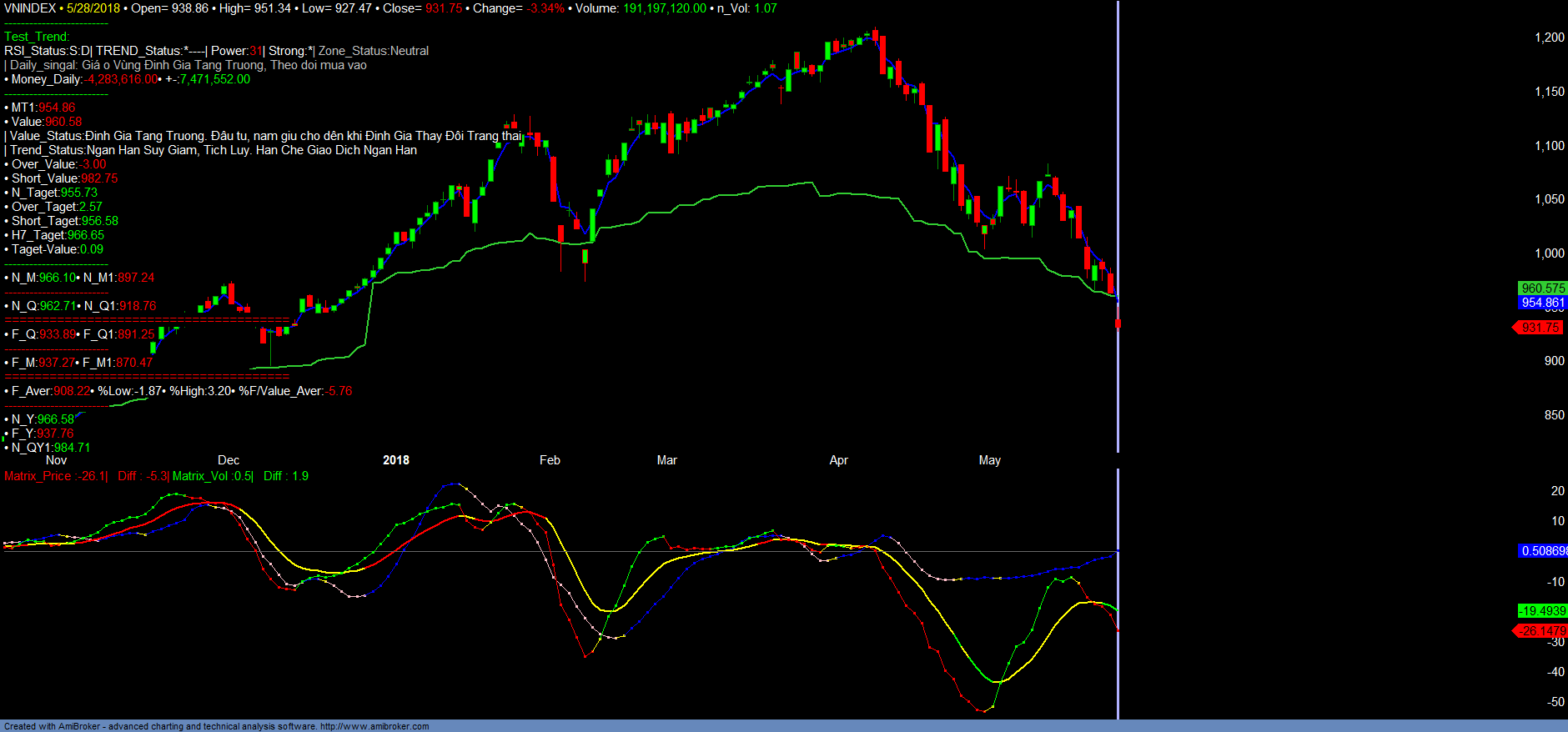The width and height of the screenshot is (1568, 732).
Task: Select the 2018 year marker on the time axis
Action: coord(395,460)
